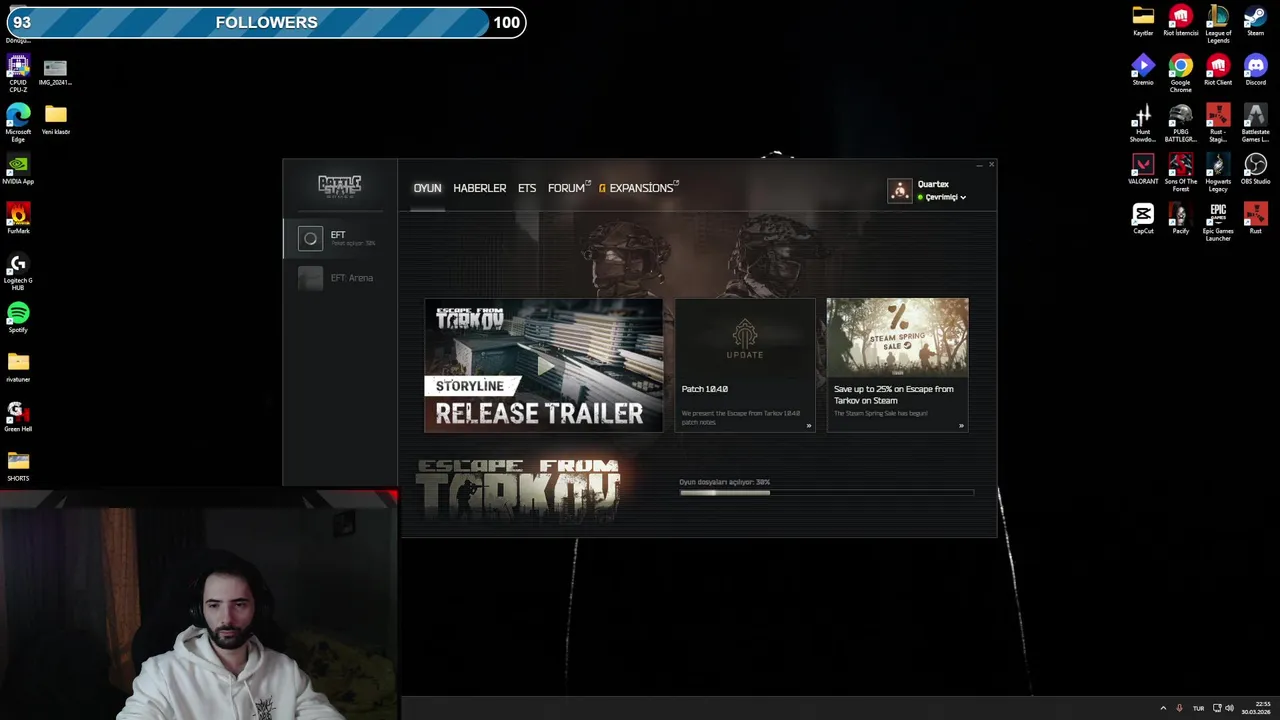Show hidden icons in system tray
Screen dimensions: 1280x720
pyautogui.click(x=1163, y=708)
